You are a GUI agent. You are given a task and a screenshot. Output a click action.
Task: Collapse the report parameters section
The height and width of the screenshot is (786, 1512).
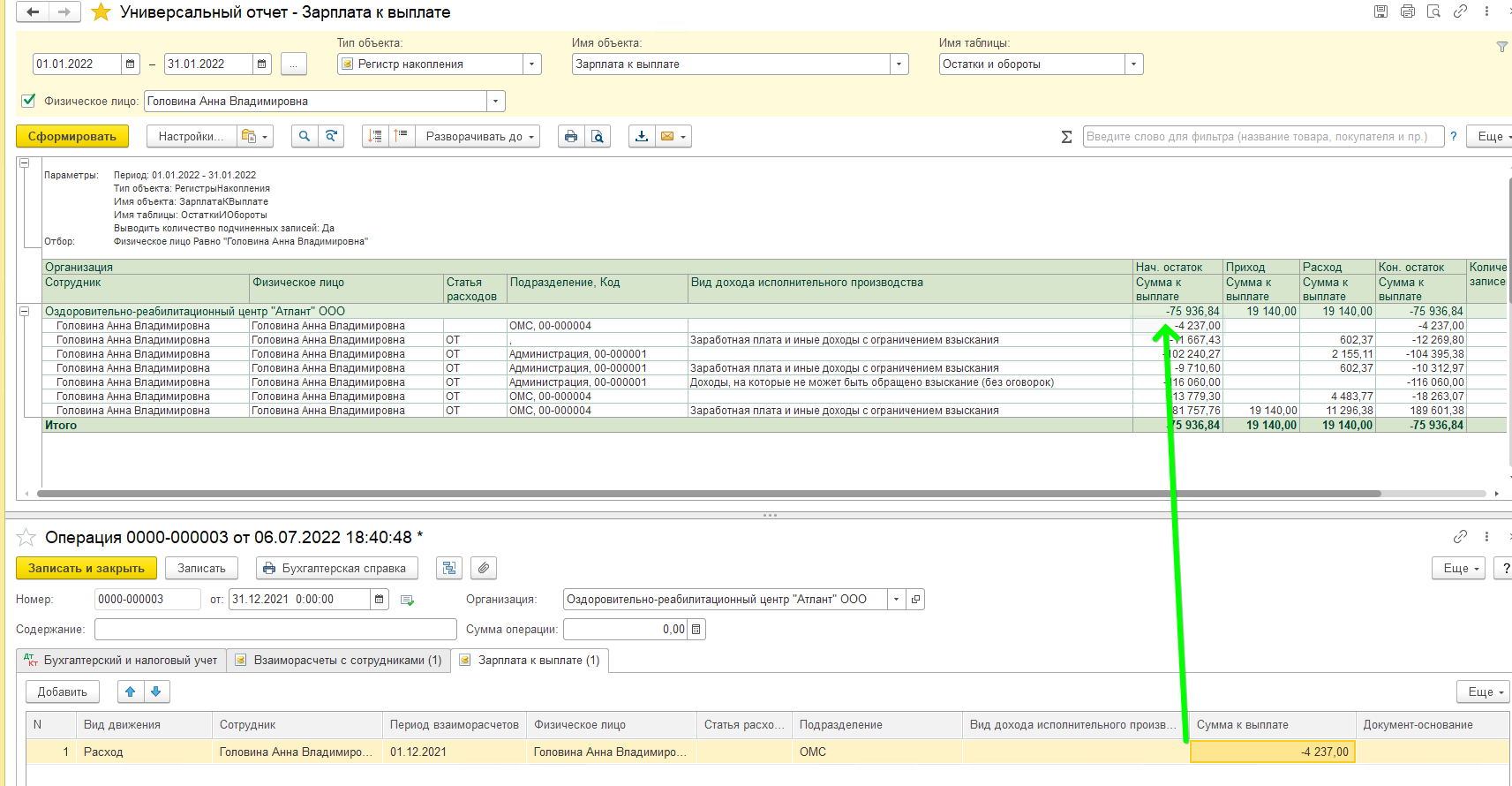point(25,163)
